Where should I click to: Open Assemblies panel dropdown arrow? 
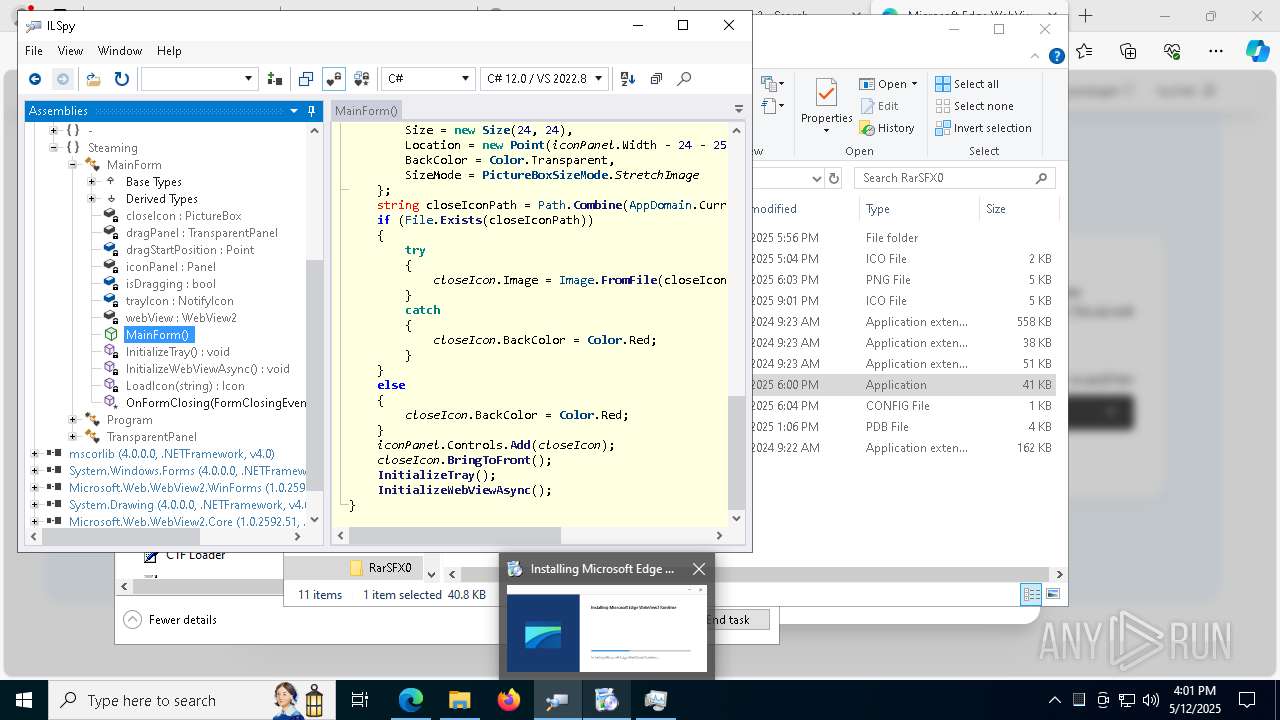click(294, 111)
